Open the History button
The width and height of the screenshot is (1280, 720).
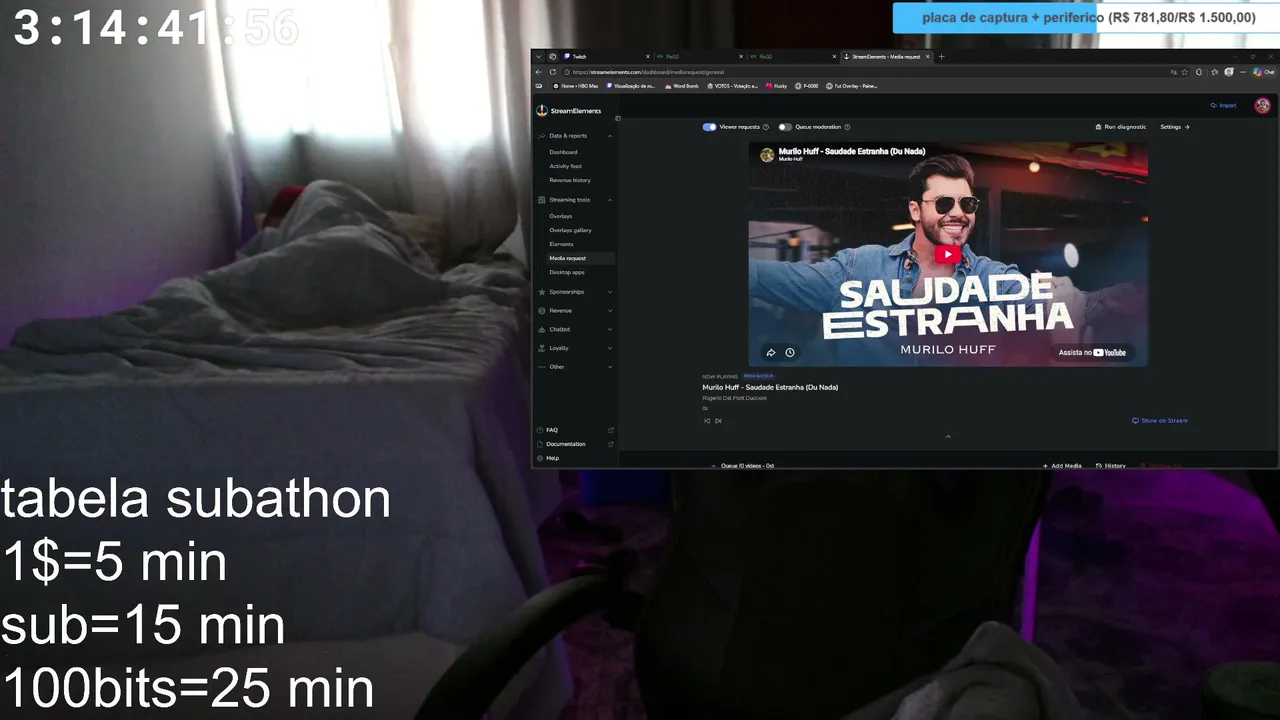tap(1111, 466)
